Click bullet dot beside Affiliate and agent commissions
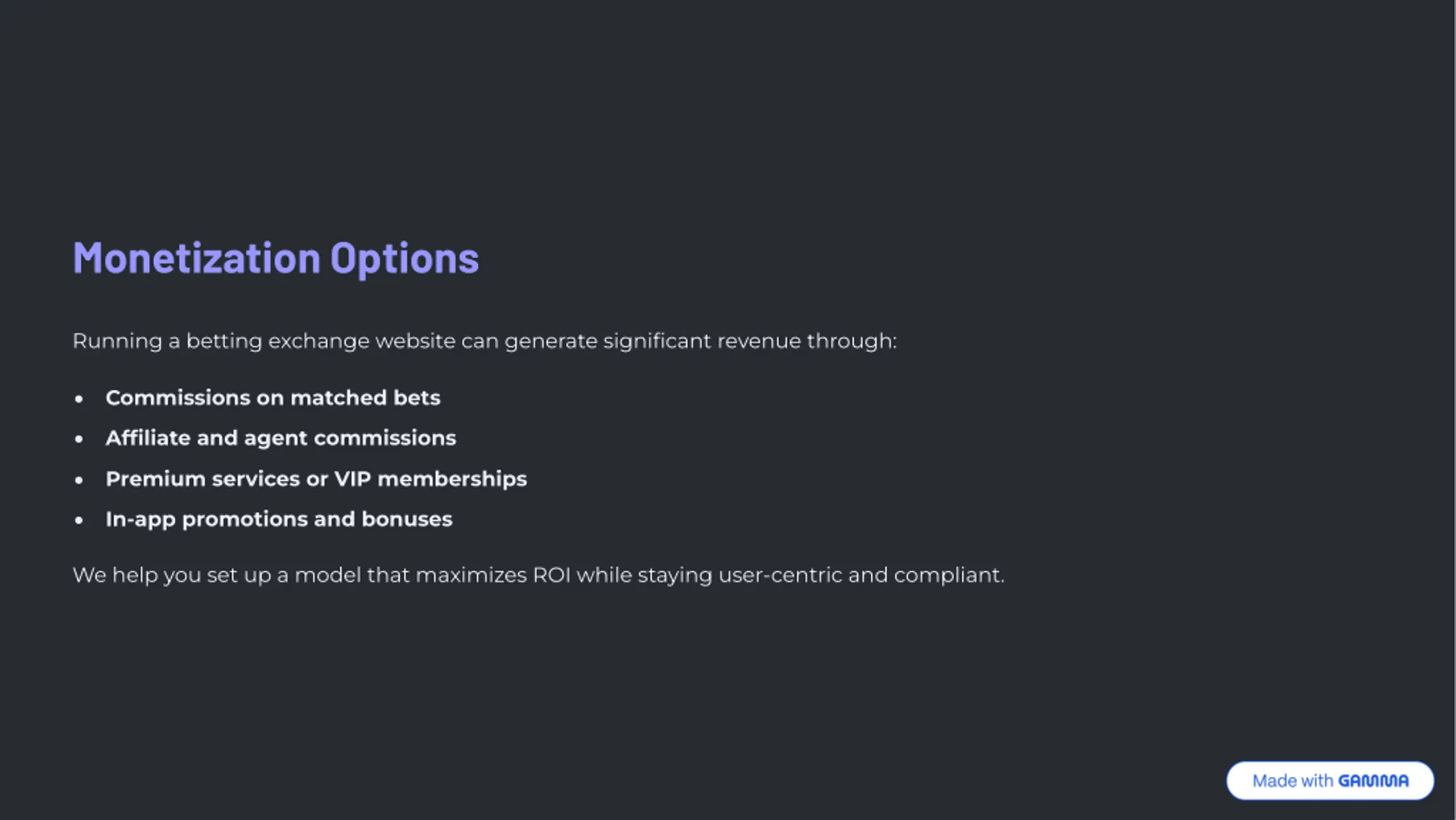 click(x=79, y=439)
